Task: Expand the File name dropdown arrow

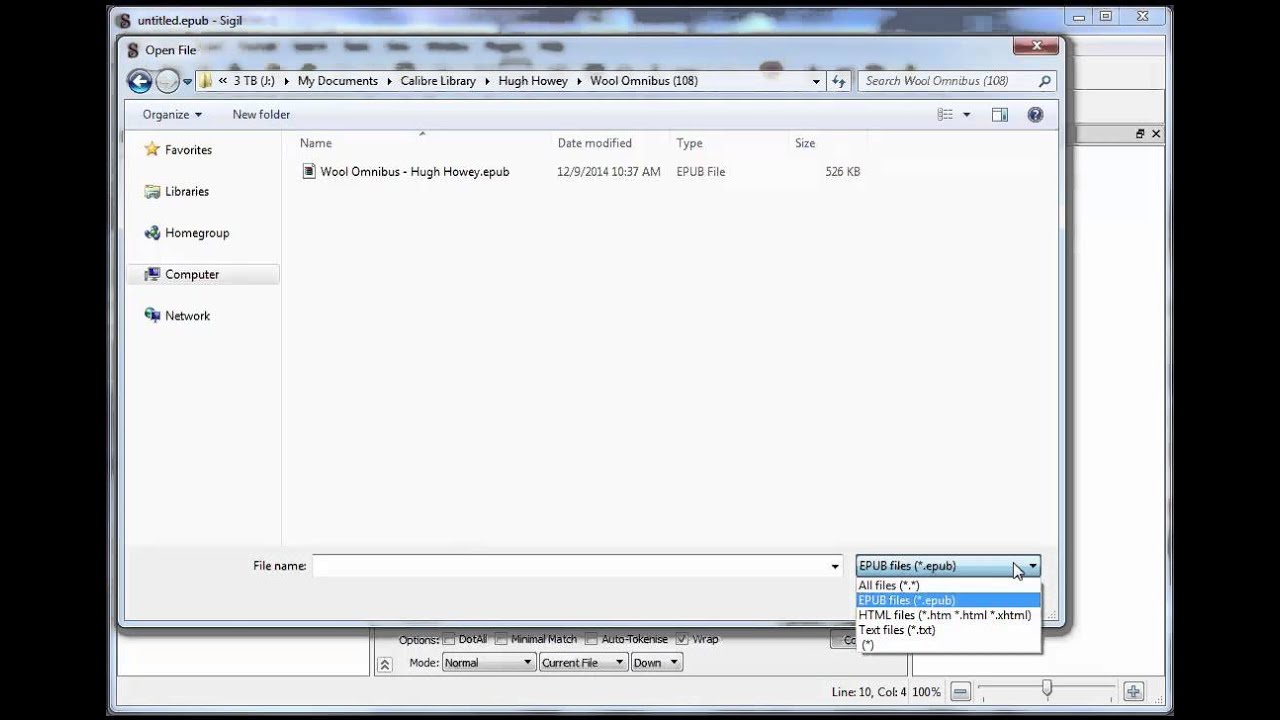Action: coord(835,566)
